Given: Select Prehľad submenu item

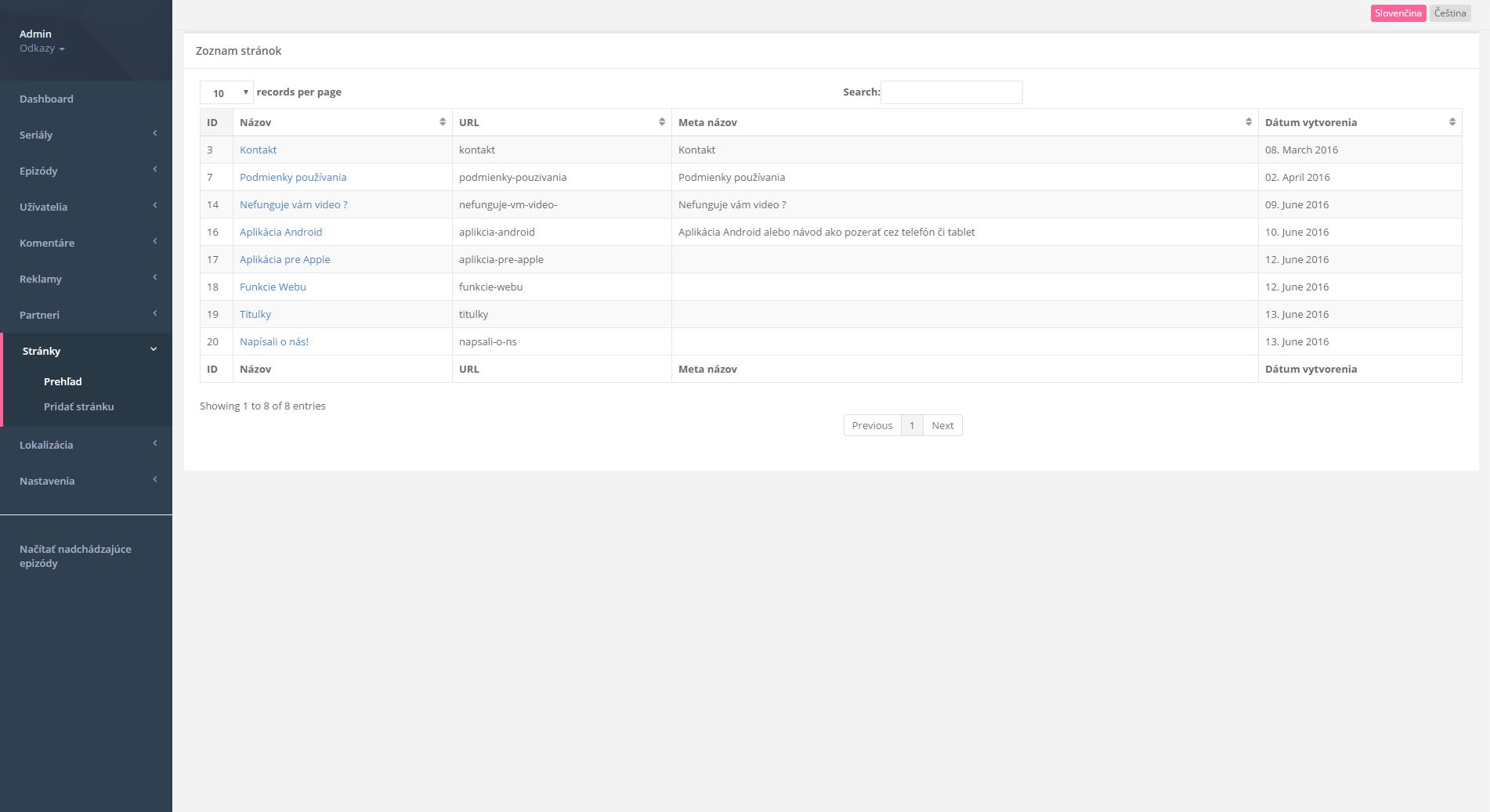Looking at the screenshot, I should [63, 381].
